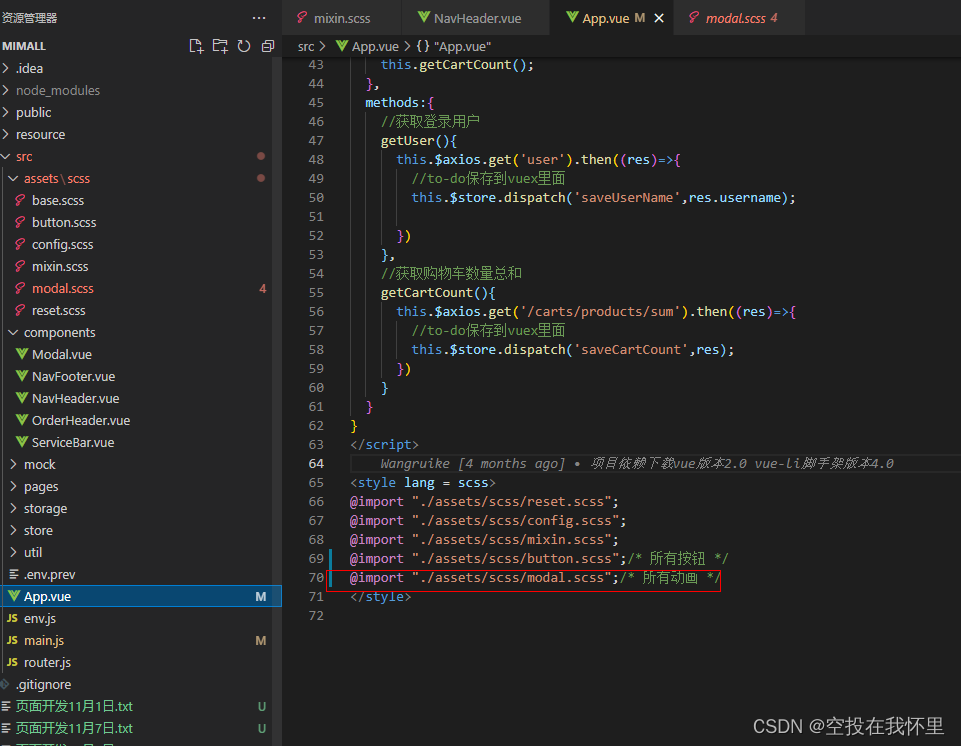Click the error count badge on modal.scss
Image resolution: width=961 pixels, height=746 pixels.
(x=262, y=288)
